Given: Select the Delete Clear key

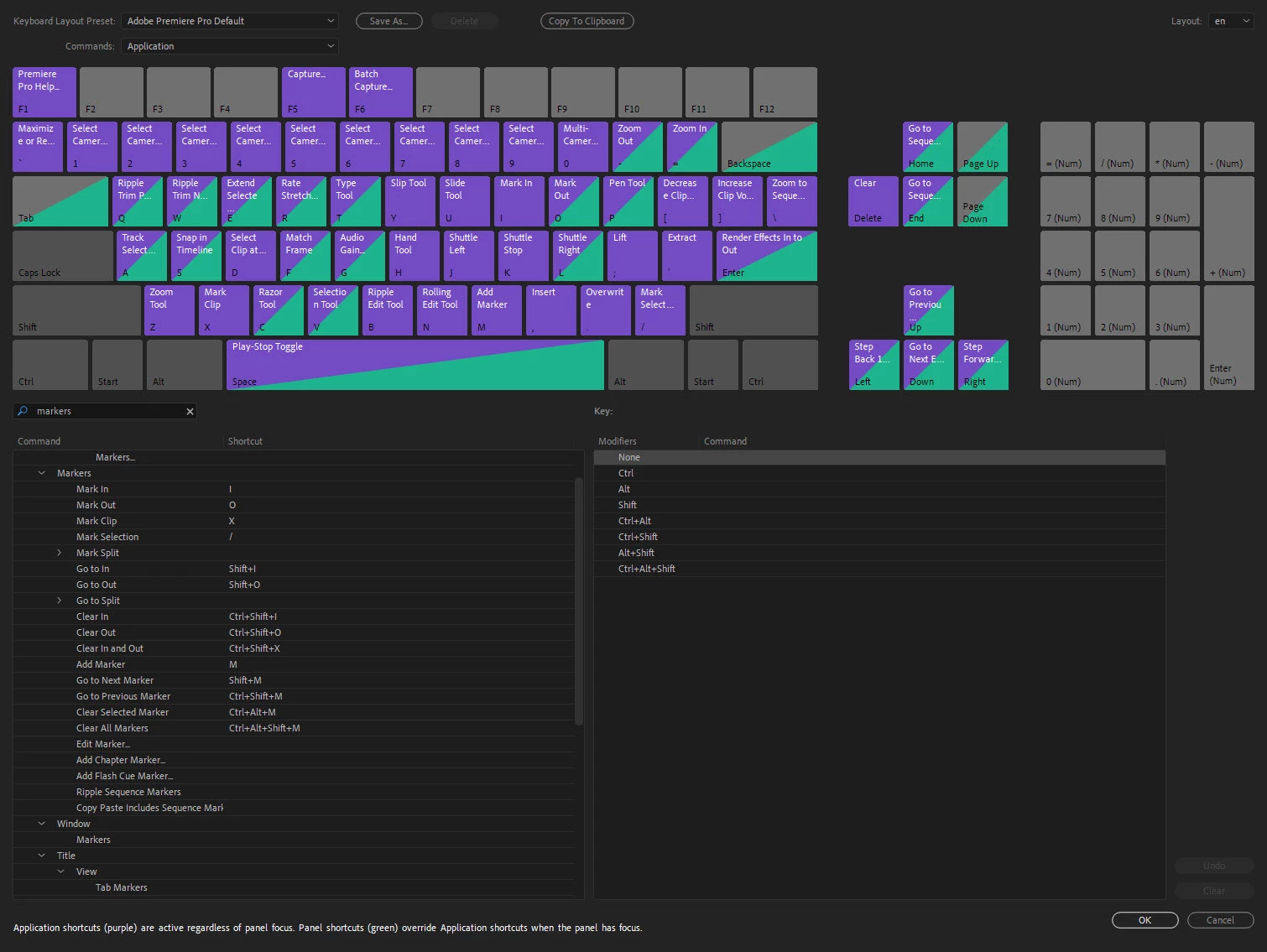Looking at the screenshot, I should click(x=873, y=201).
